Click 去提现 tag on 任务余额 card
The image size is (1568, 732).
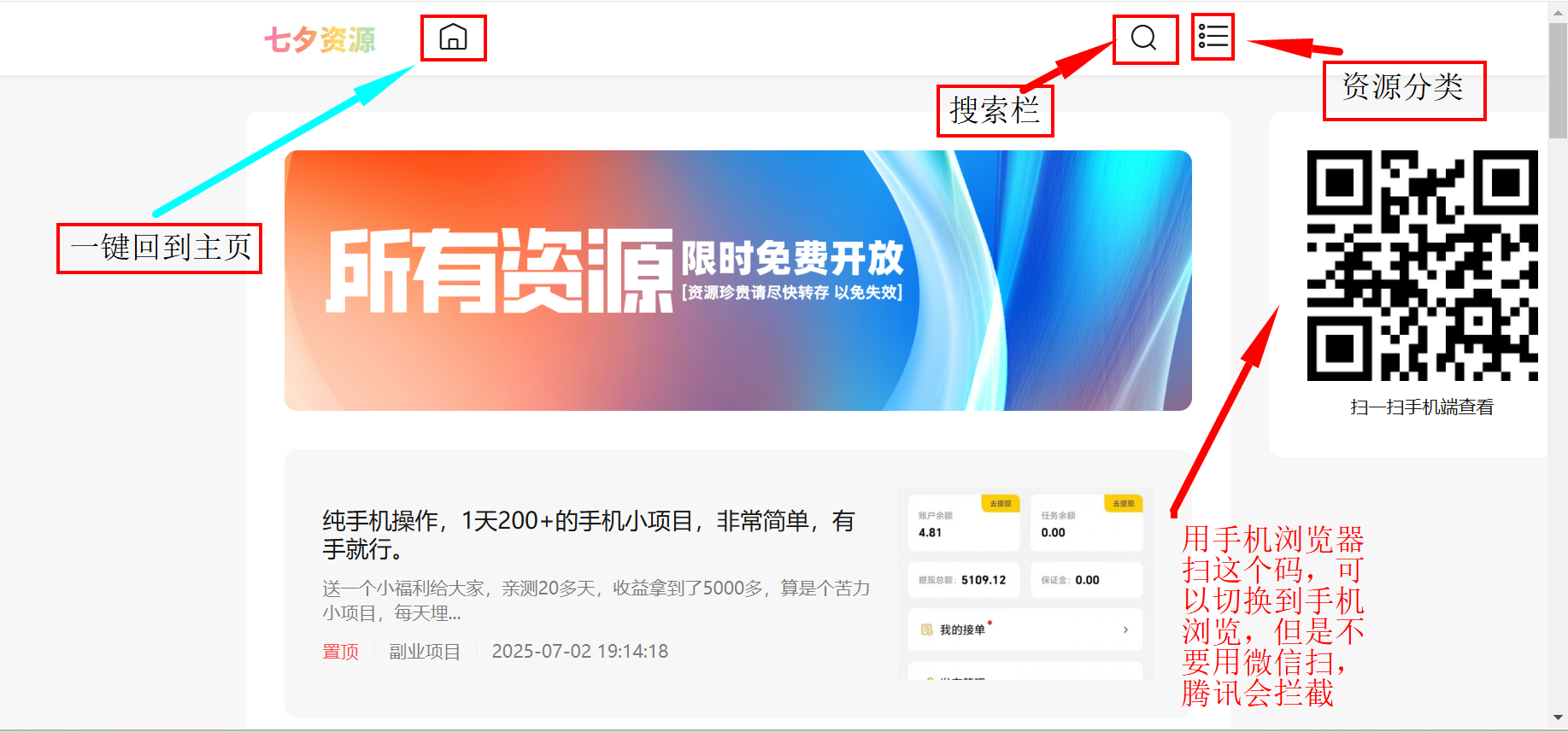pyautogui.click(x=1123, y=504)
